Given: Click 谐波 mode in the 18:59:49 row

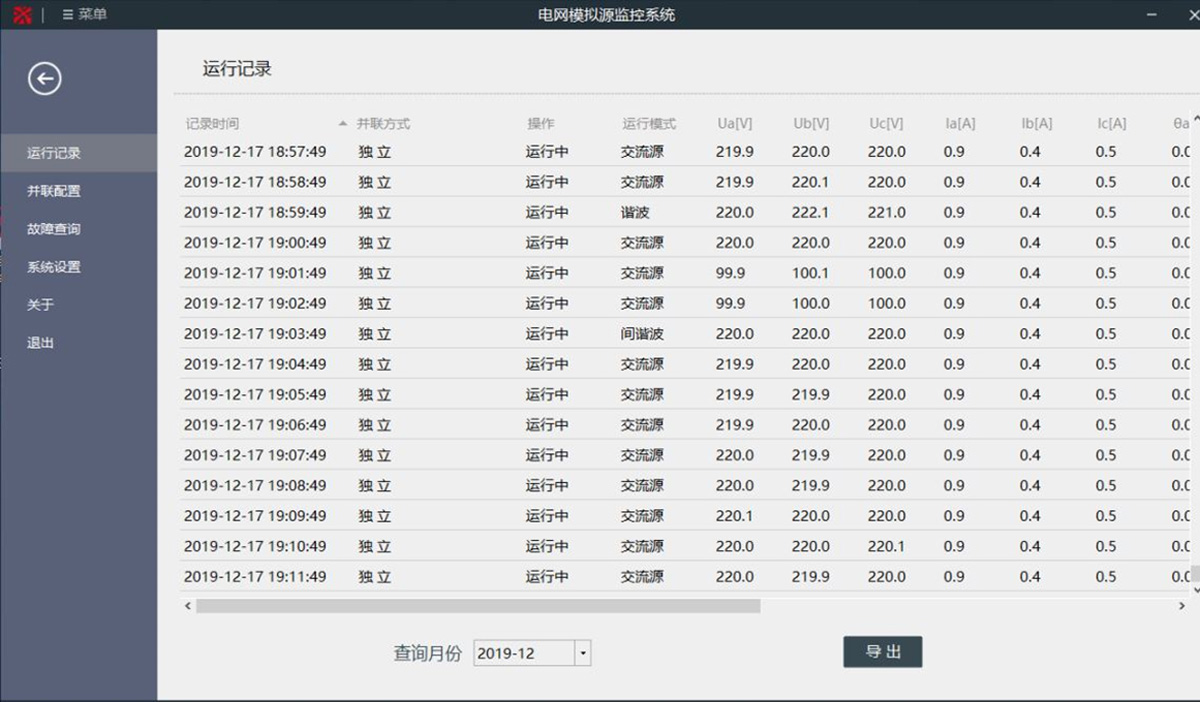Looking at the screenshot, I should pos(635,212).
